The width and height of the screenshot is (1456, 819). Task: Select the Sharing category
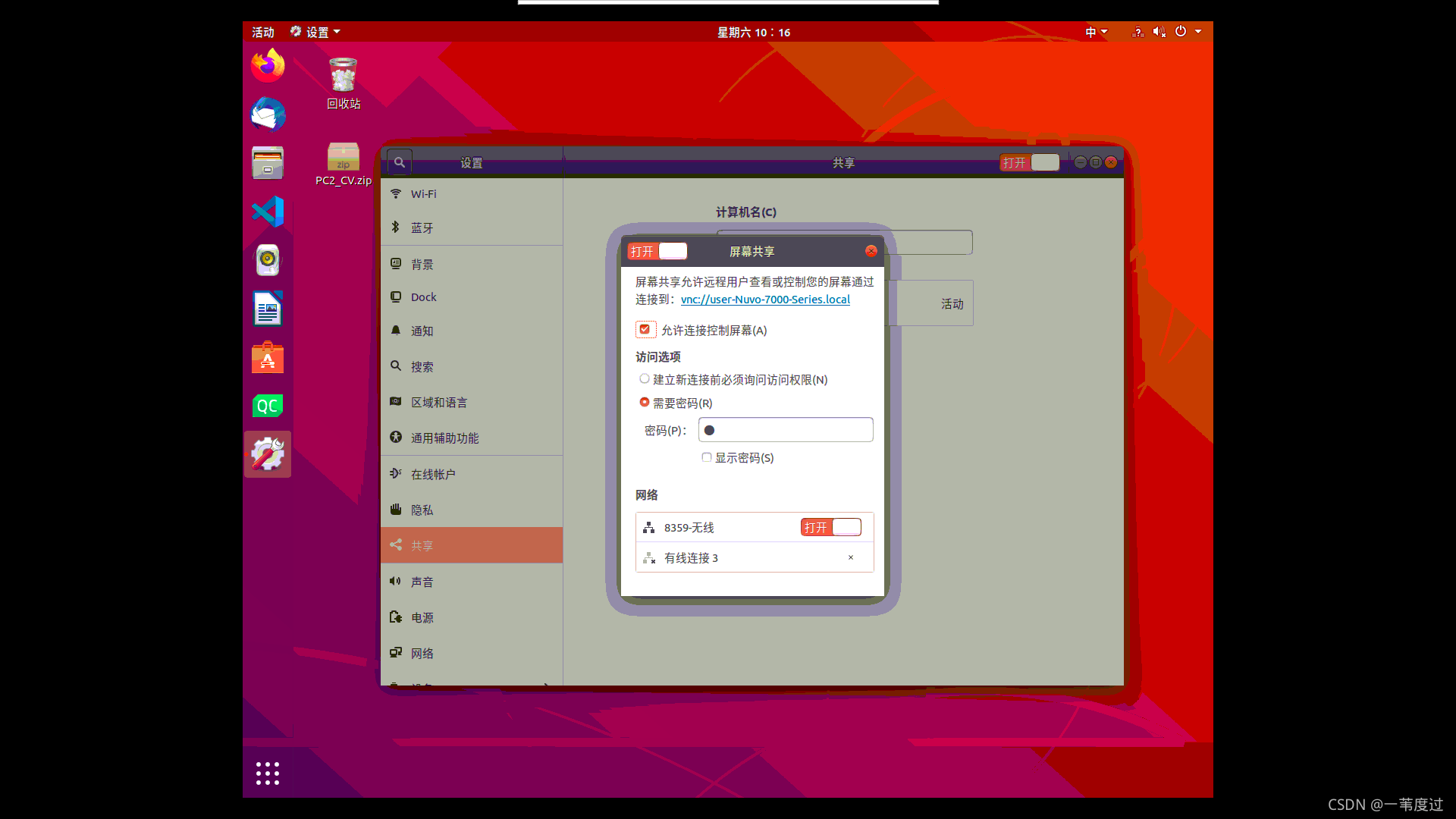[x=472, y=545]
